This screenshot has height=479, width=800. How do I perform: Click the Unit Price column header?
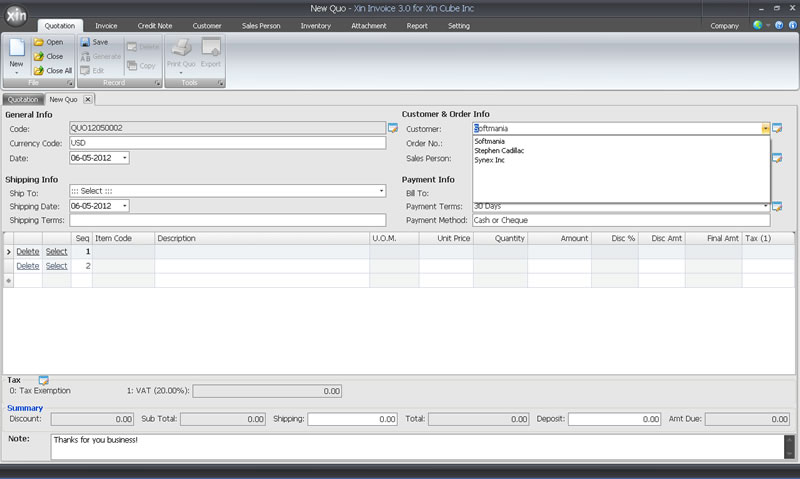click(446, 238)
